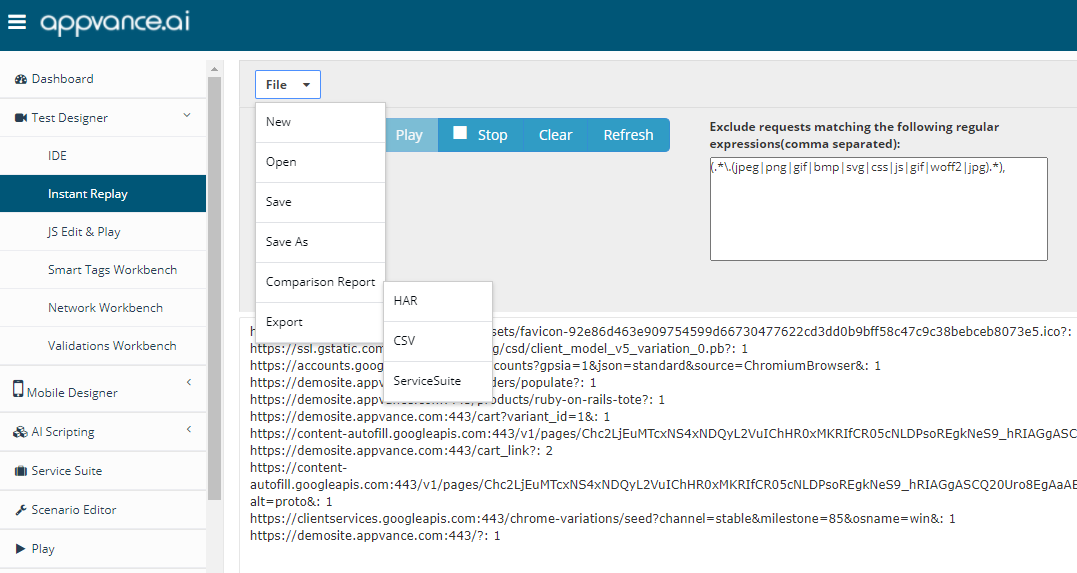This screenshot has height=573, width=1077.
Task: Click the sidebar vertical scrollbar thumb
Action: point(214,289)
